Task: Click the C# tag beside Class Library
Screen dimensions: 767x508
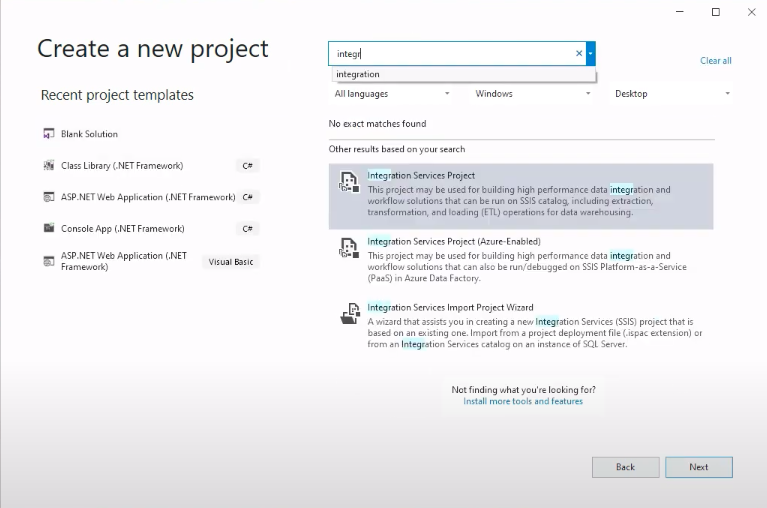Action: pyautogui.click(x=248, y=166)
